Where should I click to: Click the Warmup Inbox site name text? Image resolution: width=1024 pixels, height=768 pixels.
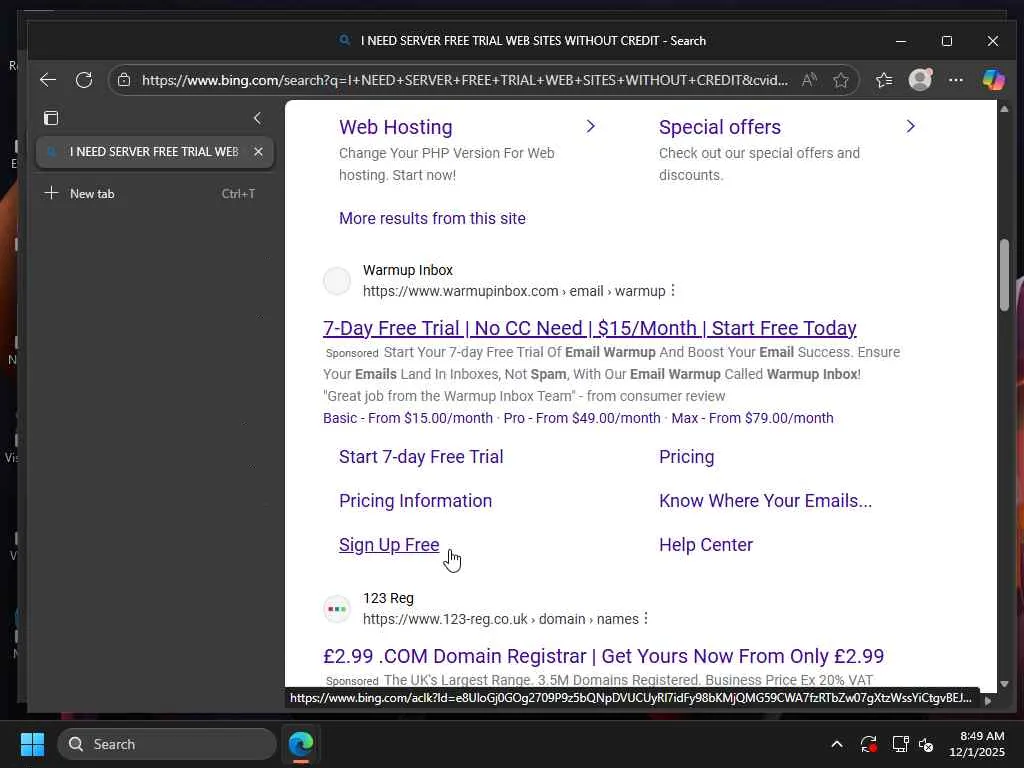point(408,270)
